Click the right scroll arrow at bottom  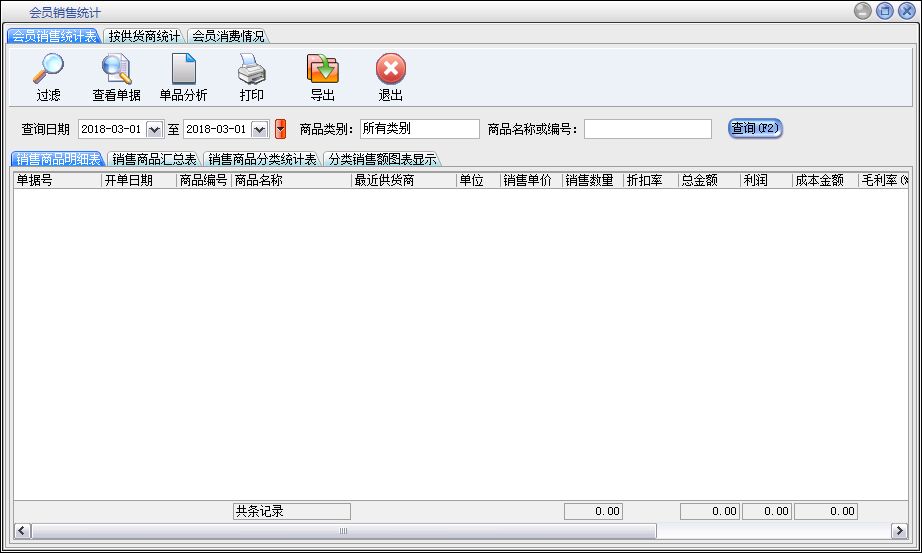tap(899, 531)
